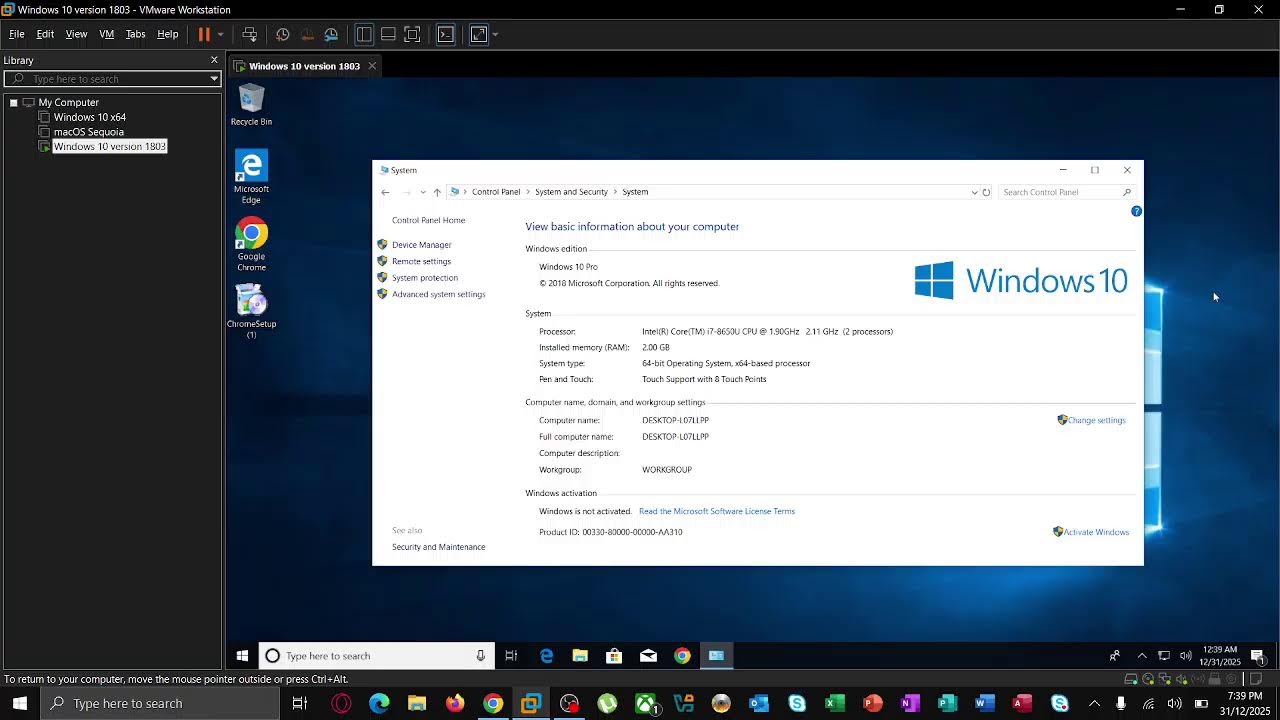The width and height of the screenshot is (1280, 720).
Task: Close the Windows 10 version 1803 tab
Action: pos(372,66)
